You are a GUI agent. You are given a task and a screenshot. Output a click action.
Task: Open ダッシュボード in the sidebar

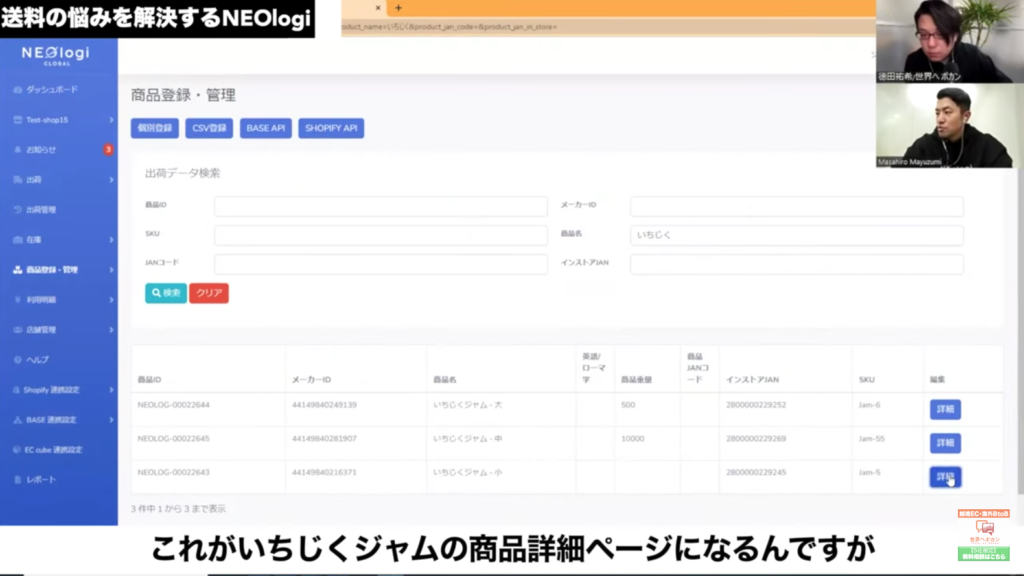(x=52, y=89)
